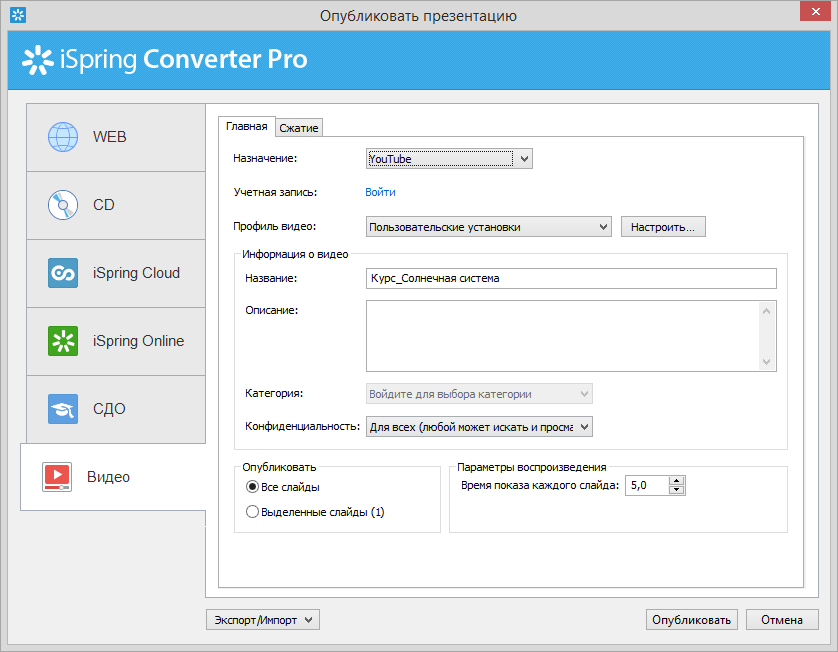Click Описание scrollbar down arrow
The image size is (838, 652).
click(x=766, y=362)
